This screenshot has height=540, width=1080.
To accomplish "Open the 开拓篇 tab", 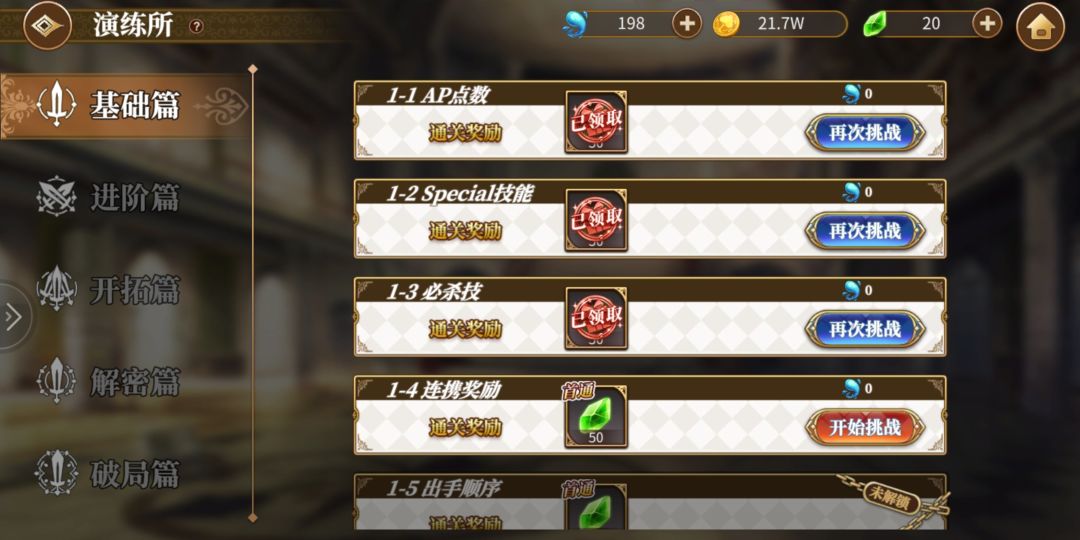I will click(x=107, y=291).
